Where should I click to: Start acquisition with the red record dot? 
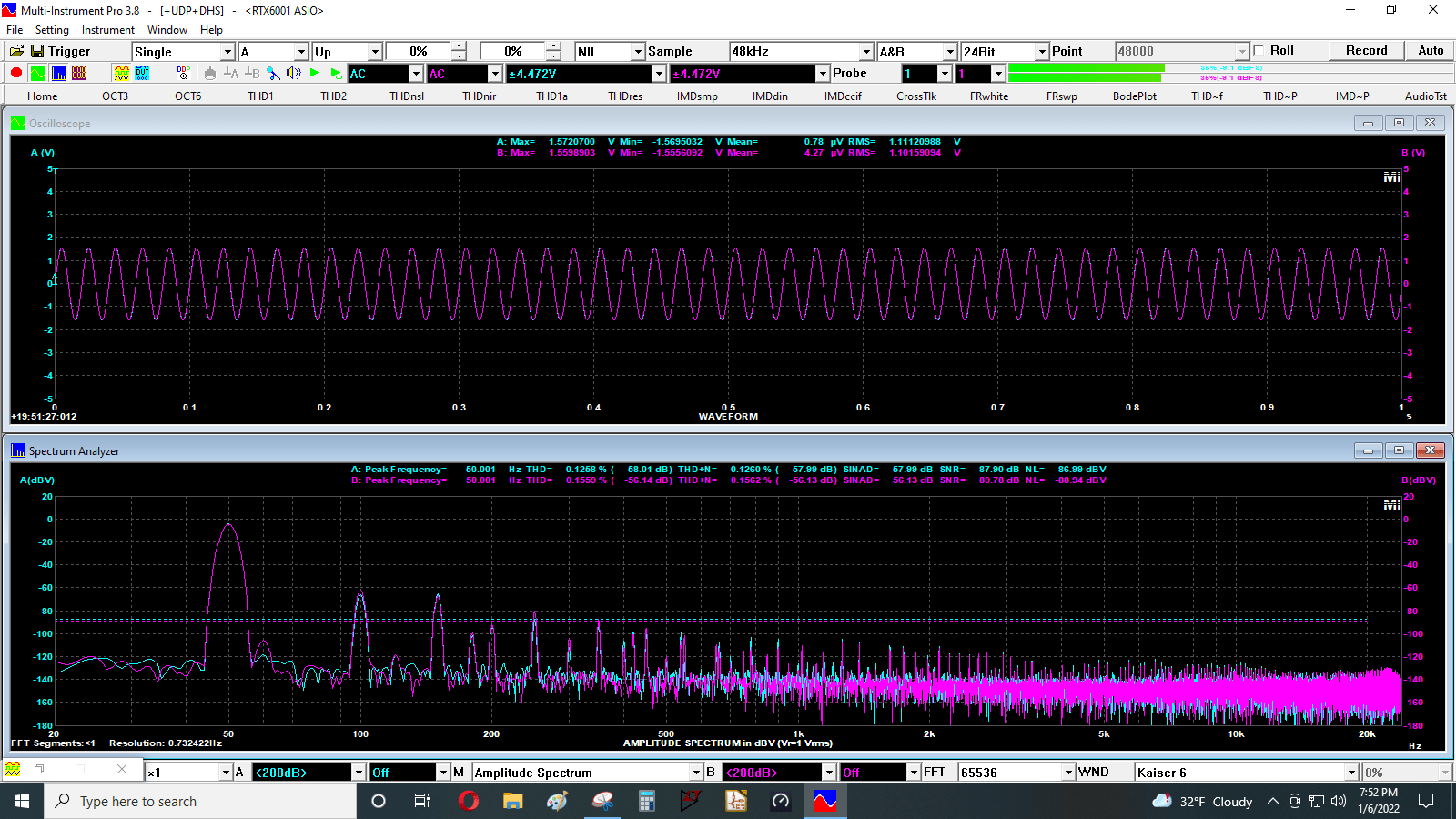(x=16, y=73)
